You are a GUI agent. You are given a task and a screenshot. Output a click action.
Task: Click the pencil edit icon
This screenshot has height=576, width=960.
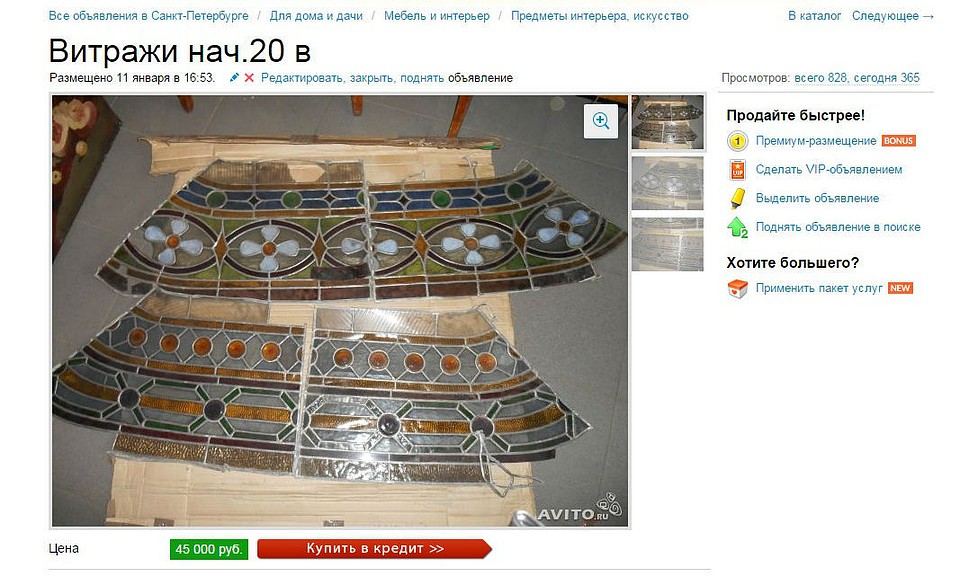pyautogui.click(x=234, y=78)
